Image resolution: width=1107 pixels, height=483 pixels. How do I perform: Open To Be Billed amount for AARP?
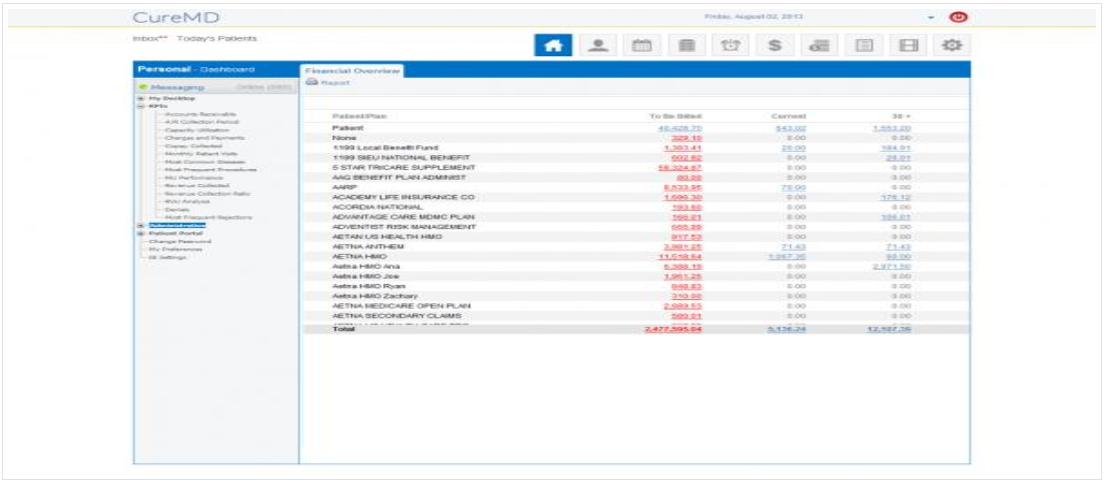point(683,187)
